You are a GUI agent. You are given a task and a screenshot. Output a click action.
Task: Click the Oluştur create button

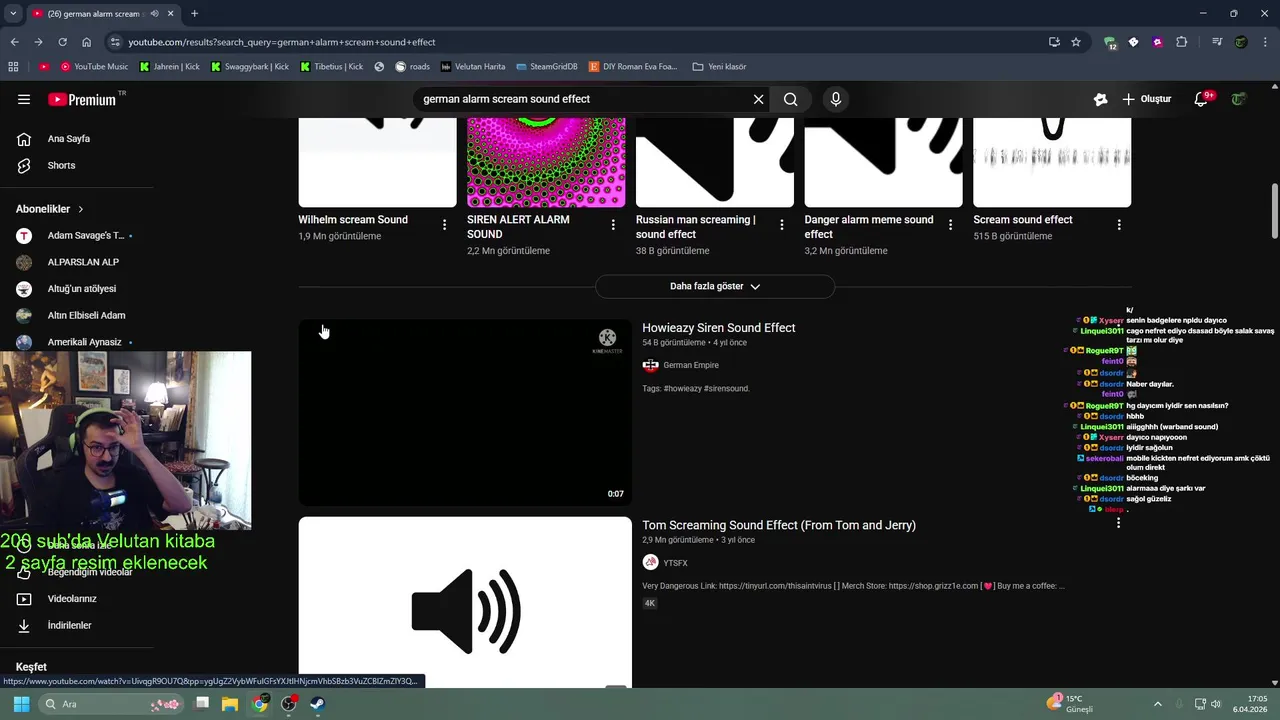click(1146, 99)
